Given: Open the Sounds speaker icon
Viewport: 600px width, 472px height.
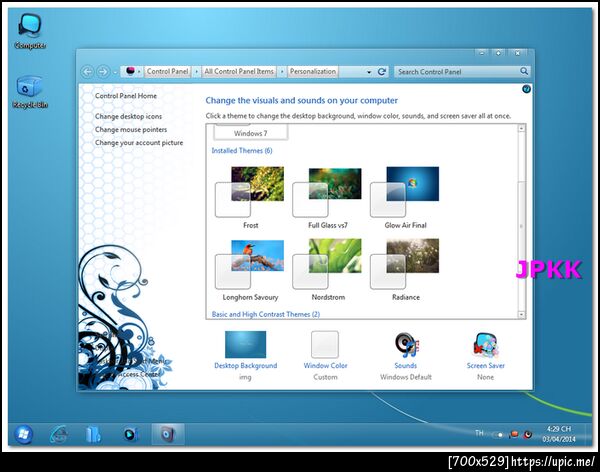Looking at the screenshot, I should [406, 344].
